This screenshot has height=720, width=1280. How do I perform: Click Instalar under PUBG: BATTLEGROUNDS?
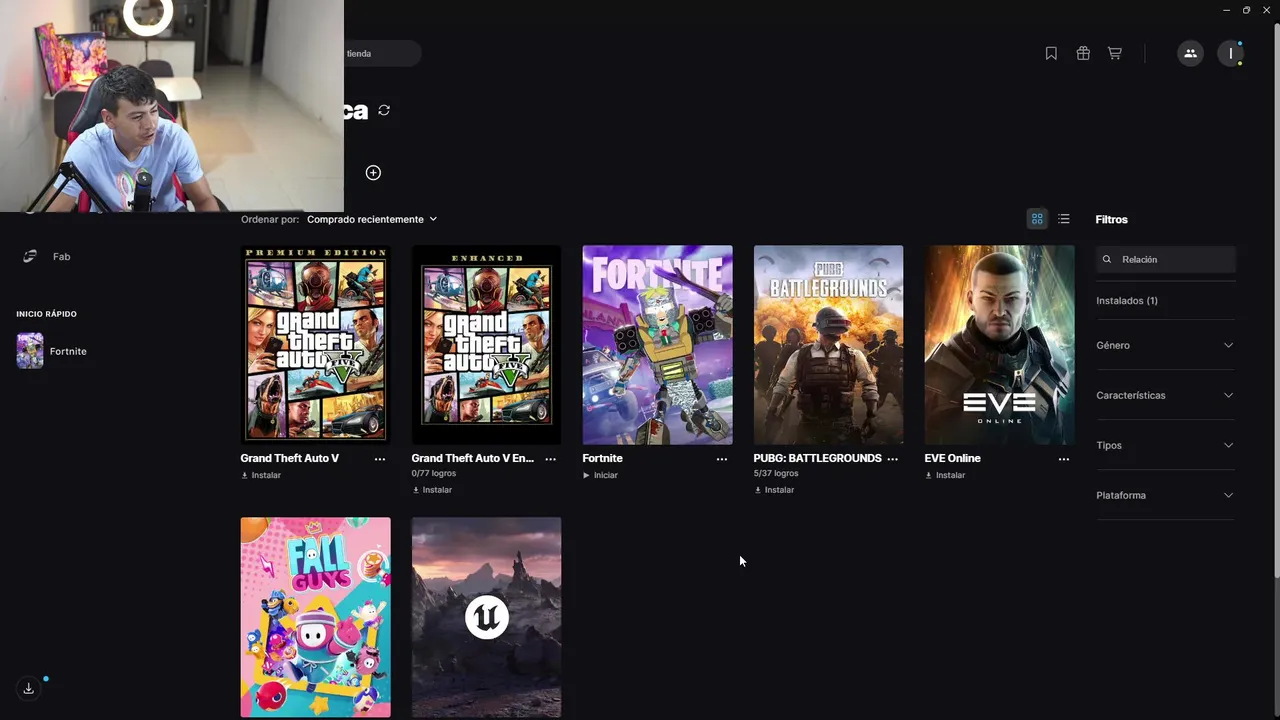[774, 490]
